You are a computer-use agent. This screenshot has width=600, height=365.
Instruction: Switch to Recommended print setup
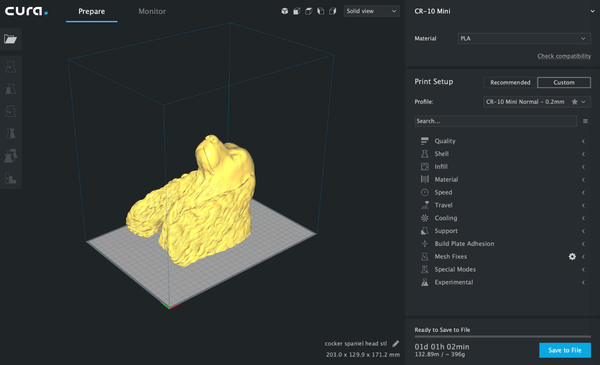pos(510,82)
